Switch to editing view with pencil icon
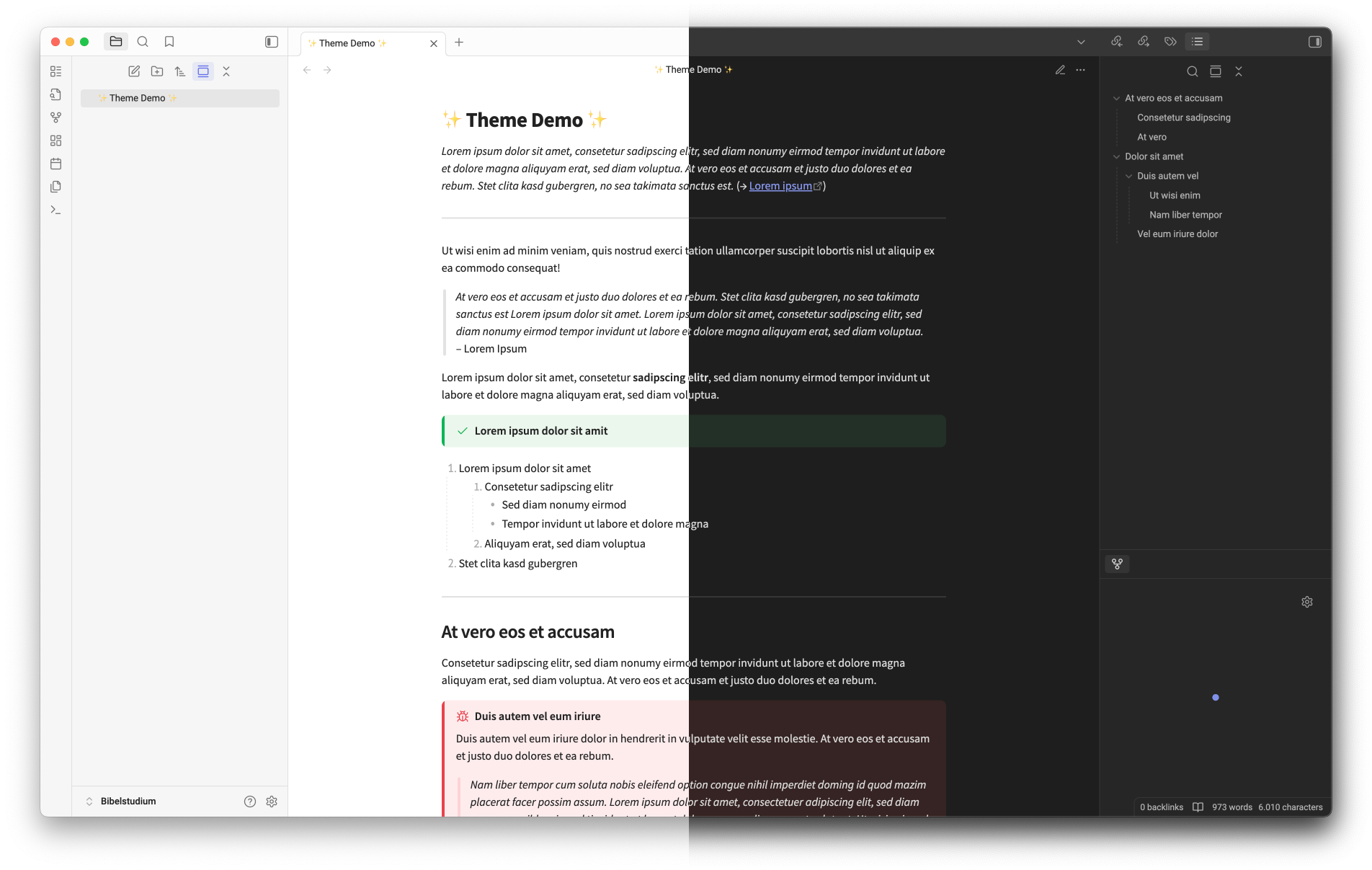 (x=1060, y=70)
